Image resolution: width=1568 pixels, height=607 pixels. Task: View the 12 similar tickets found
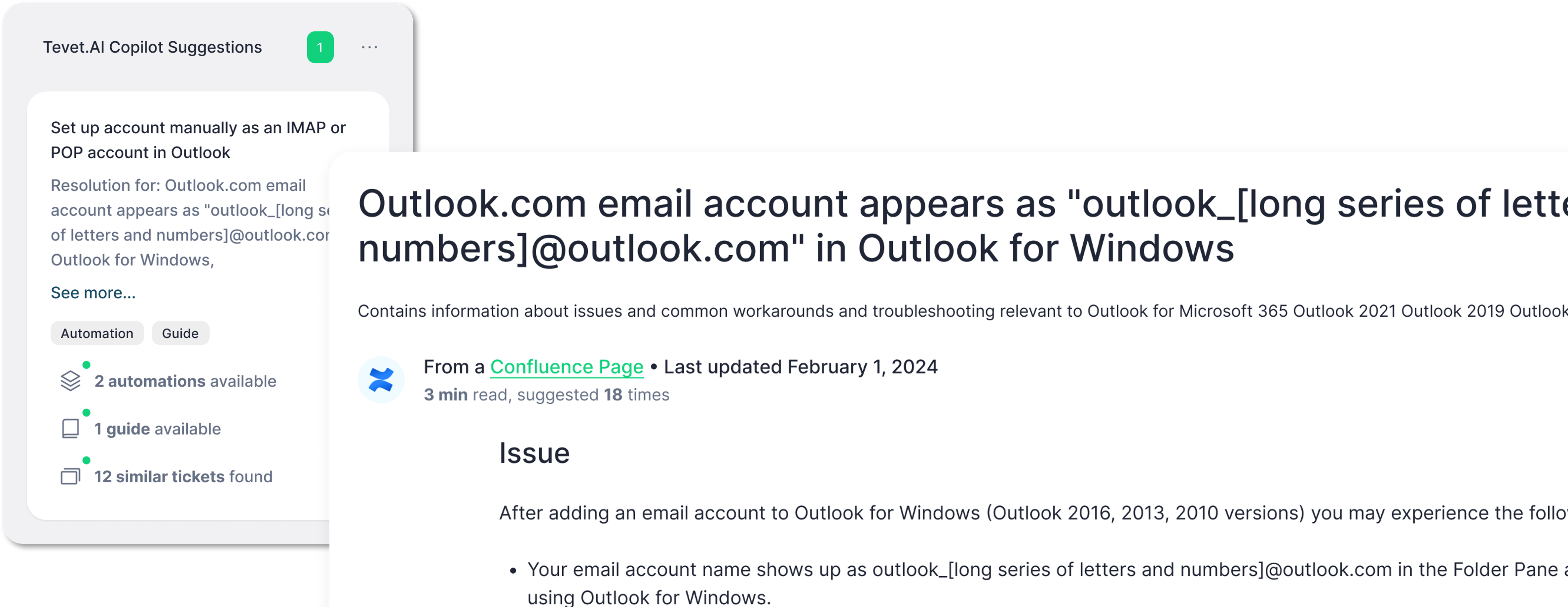pos(183,477)
